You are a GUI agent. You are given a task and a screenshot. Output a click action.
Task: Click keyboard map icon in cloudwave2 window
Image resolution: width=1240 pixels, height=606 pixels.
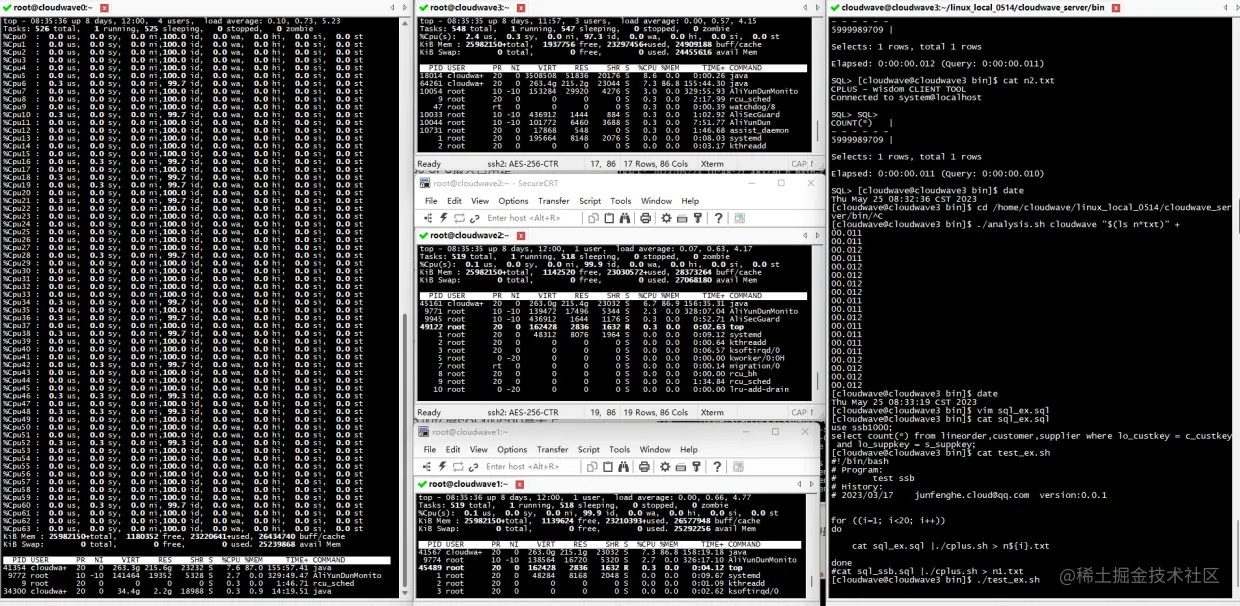tap(682, 218)
